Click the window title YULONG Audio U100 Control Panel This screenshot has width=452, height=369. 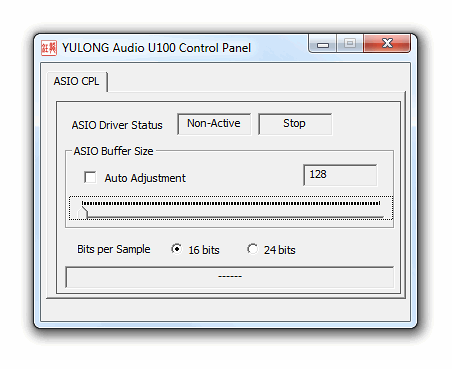pyautogui.click(x=156, y=48)
